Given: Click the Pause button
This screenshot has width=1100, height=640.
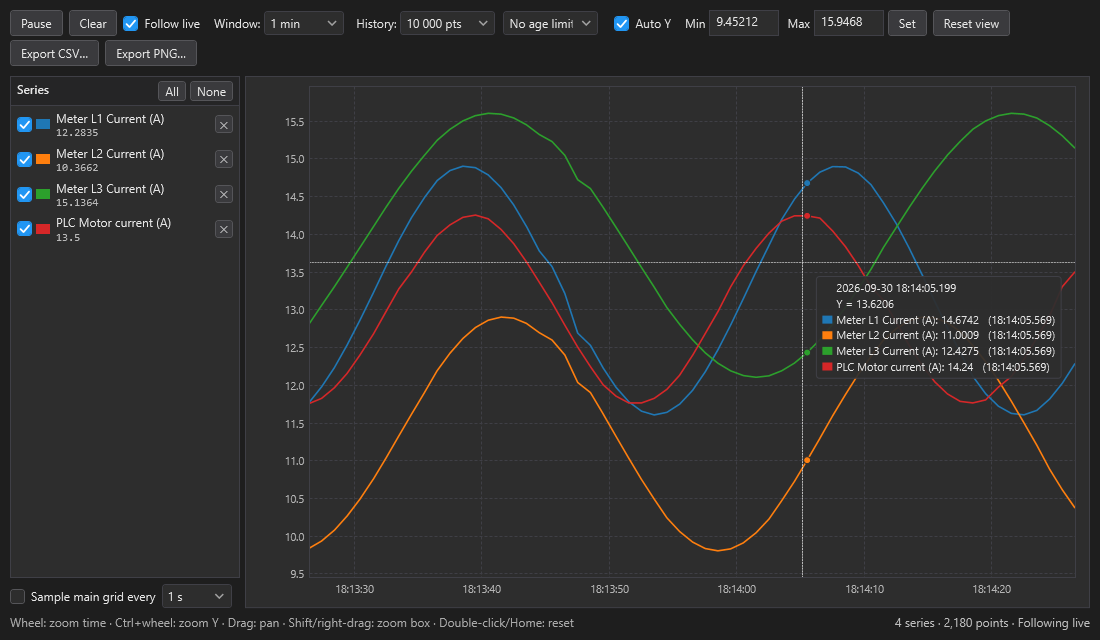Looking at the screenshot, I should tap(36, 24).
